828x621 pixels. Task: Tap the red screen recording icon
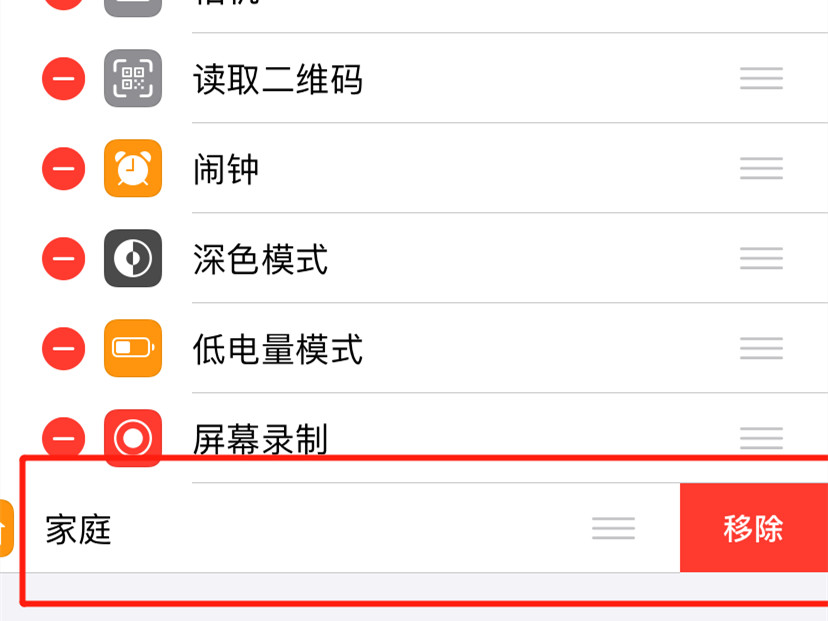133,438
